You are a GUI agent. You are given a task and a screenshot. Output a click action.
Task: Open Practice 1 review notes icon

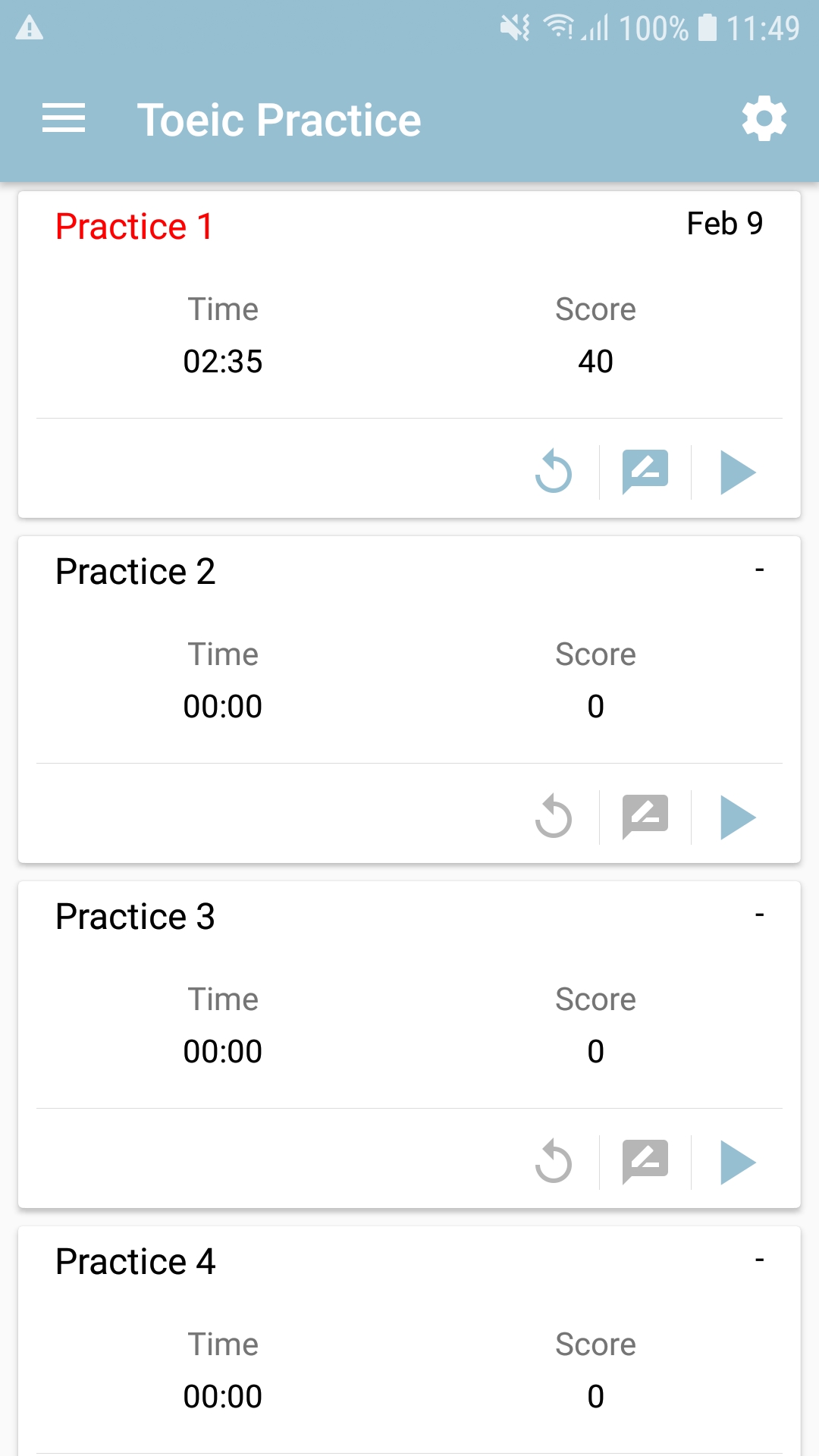(x=645, y=472)
